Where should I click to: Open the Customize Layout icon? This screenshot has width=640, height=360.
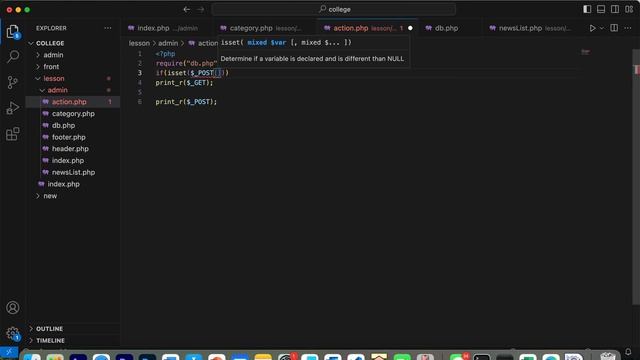coord(629,9)
